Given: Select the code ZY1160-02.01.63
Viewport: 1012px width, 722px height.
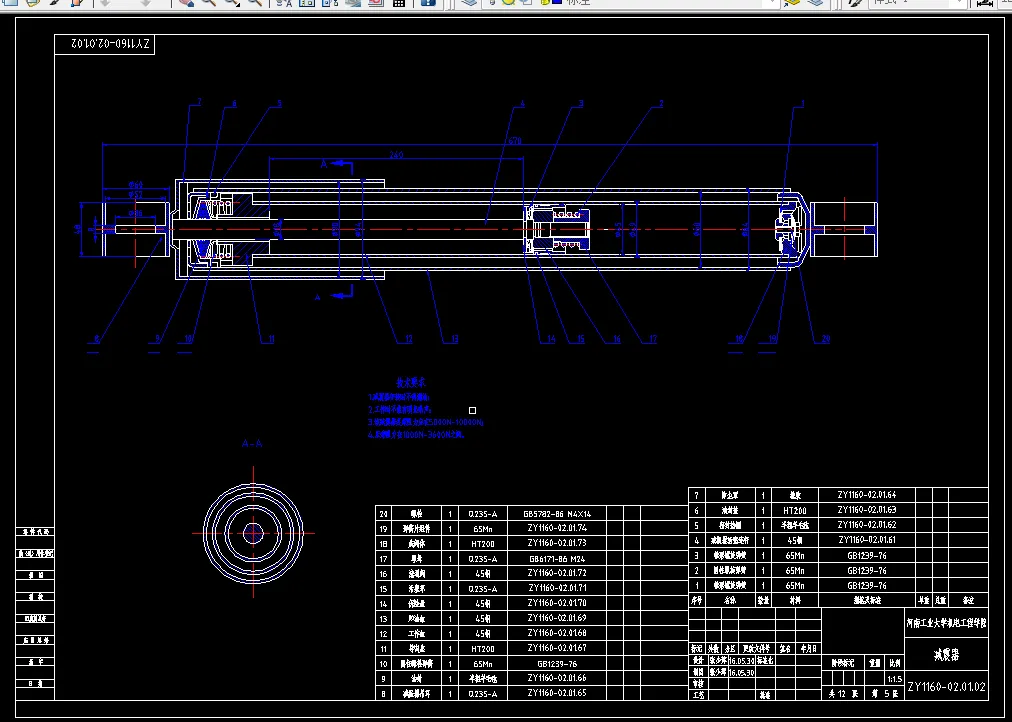Looking at the screenshot, I should click(867, 510).
